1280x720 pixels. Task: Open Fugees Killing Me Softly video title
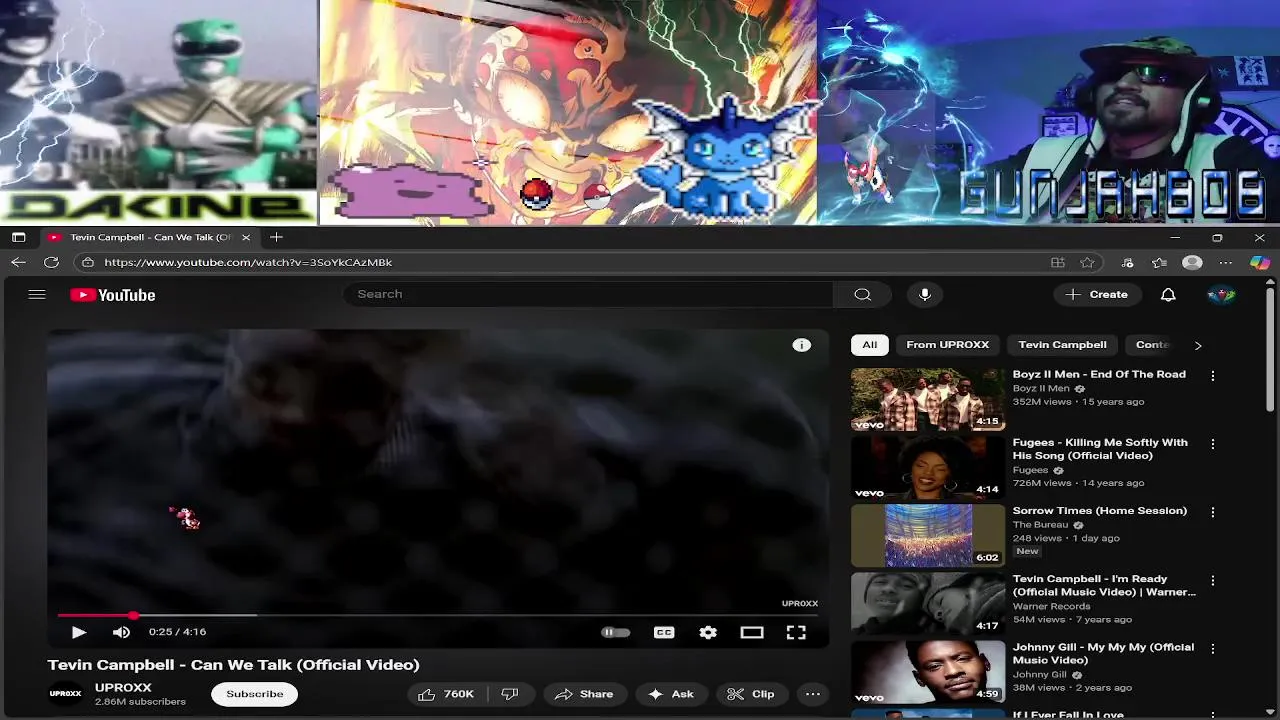point(1100,449)
